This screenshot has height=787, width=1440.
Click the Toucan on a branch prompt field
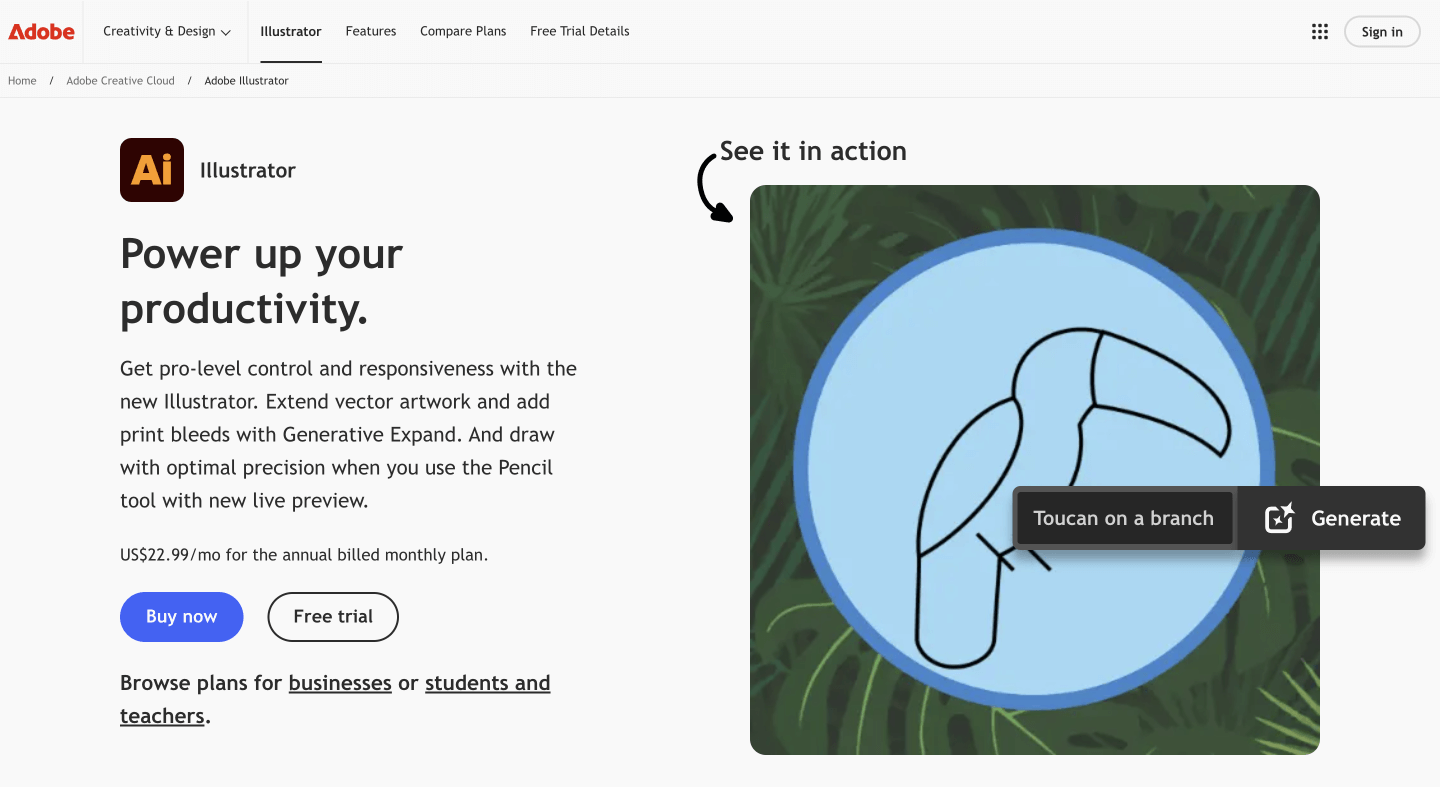1123,518
